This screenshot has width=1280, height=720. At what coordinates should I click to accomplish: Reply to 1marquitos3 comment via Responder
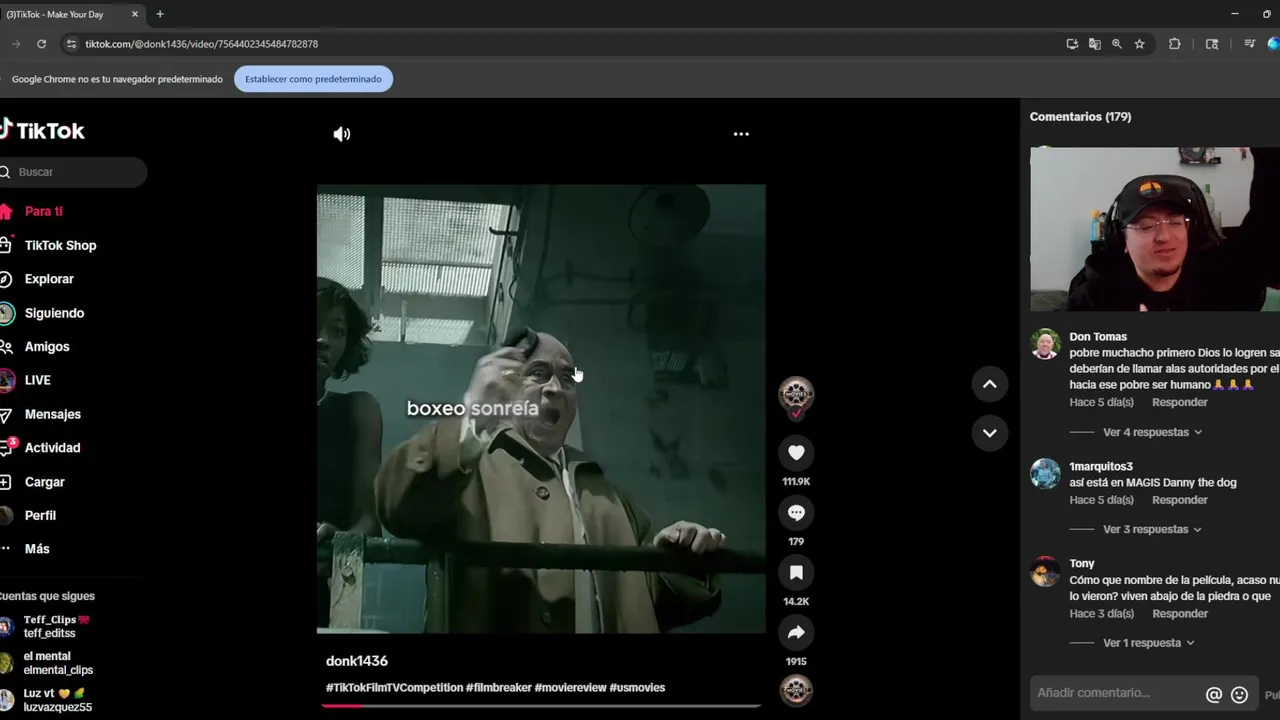click(1179, 500)
